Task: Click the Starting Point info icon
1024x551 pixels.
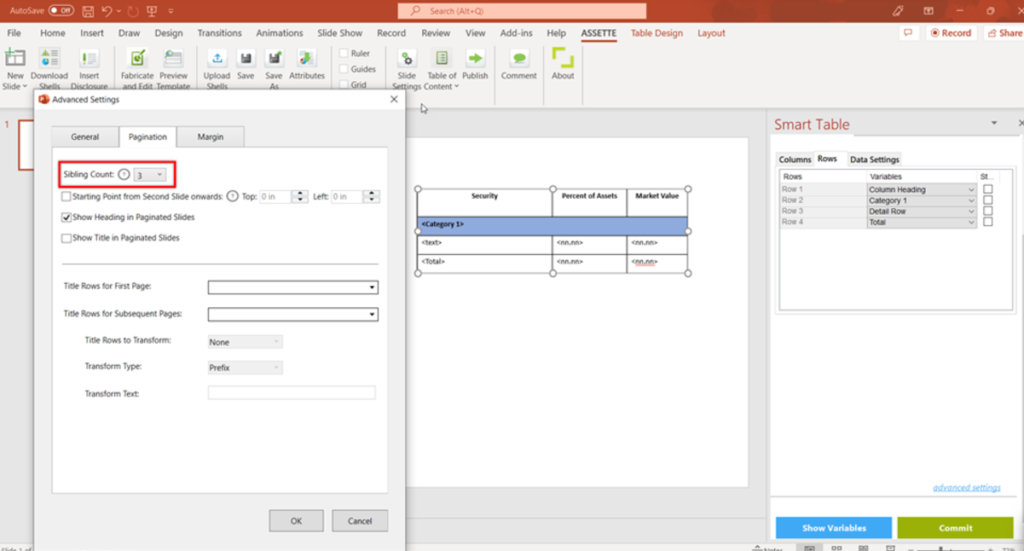Action: coord(232,196)
